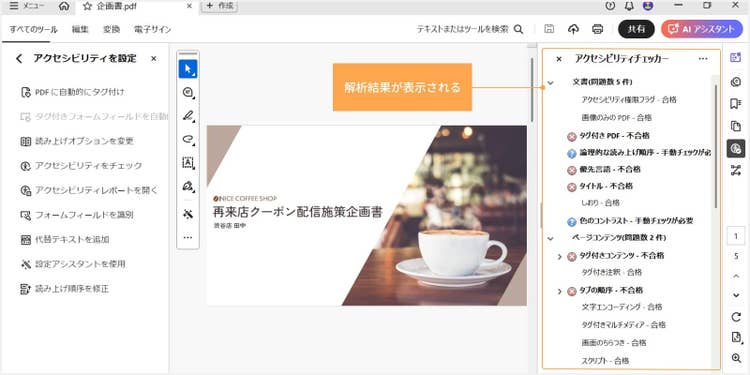This screenshot has height=375, width=750.
Task: Open the 変換 menu tab
Action: [111, 30]
